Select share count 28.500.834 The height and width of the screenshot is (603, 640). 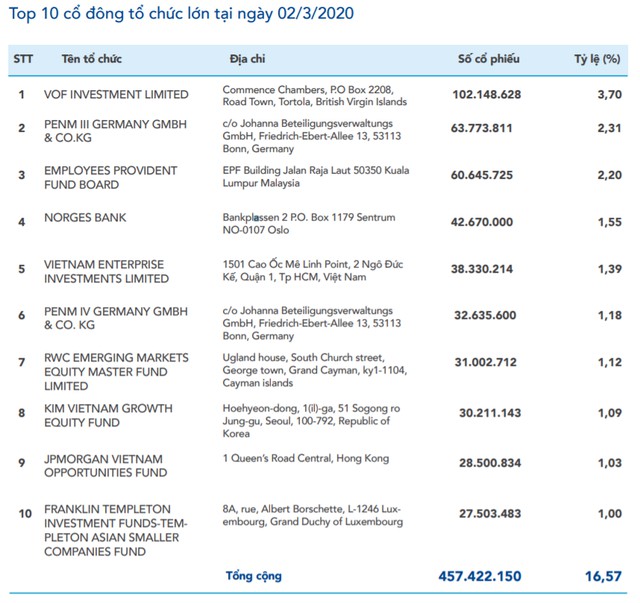tap(490, 463)
